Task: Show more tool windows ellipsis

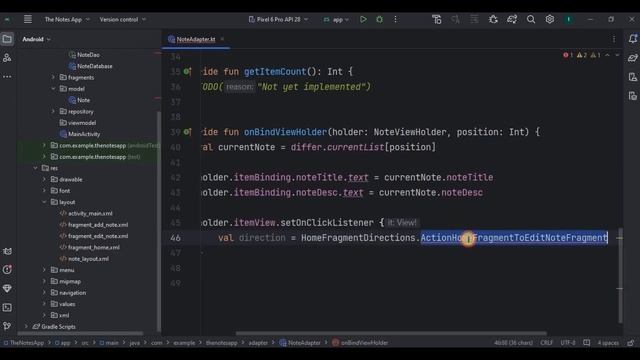Action: tap(7, 76)
